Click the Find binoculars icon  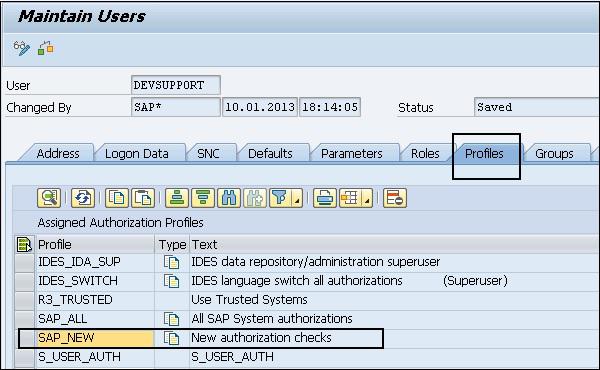point(229,198)
